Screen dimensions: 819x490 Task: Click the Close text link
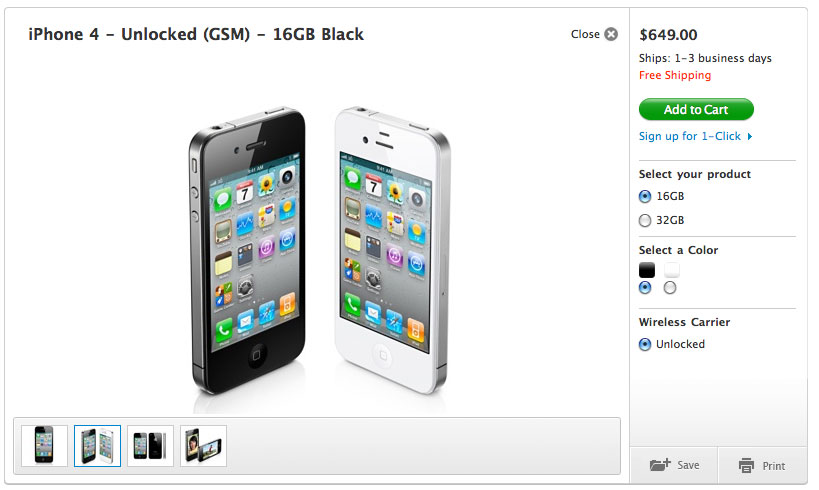[585, 34]
